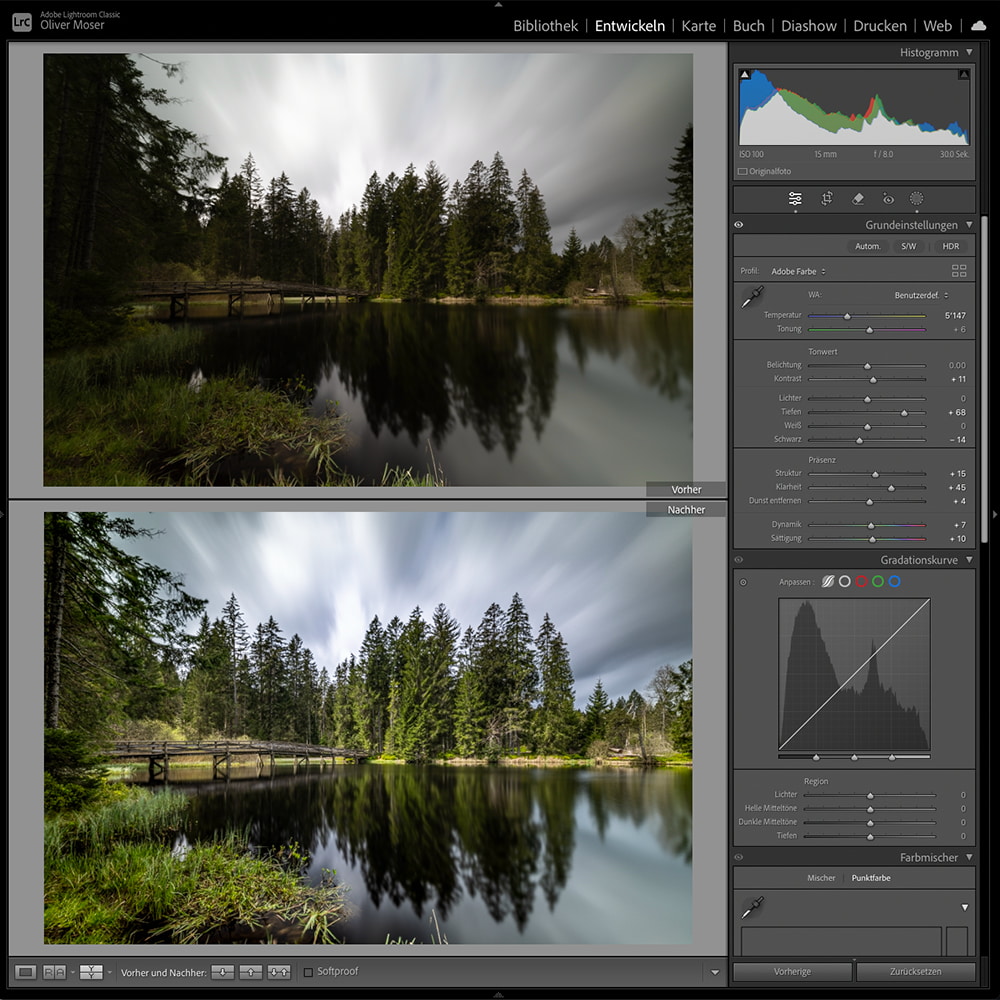
Task: Toggle the Originalfoto checkbox
Action: 742,172
